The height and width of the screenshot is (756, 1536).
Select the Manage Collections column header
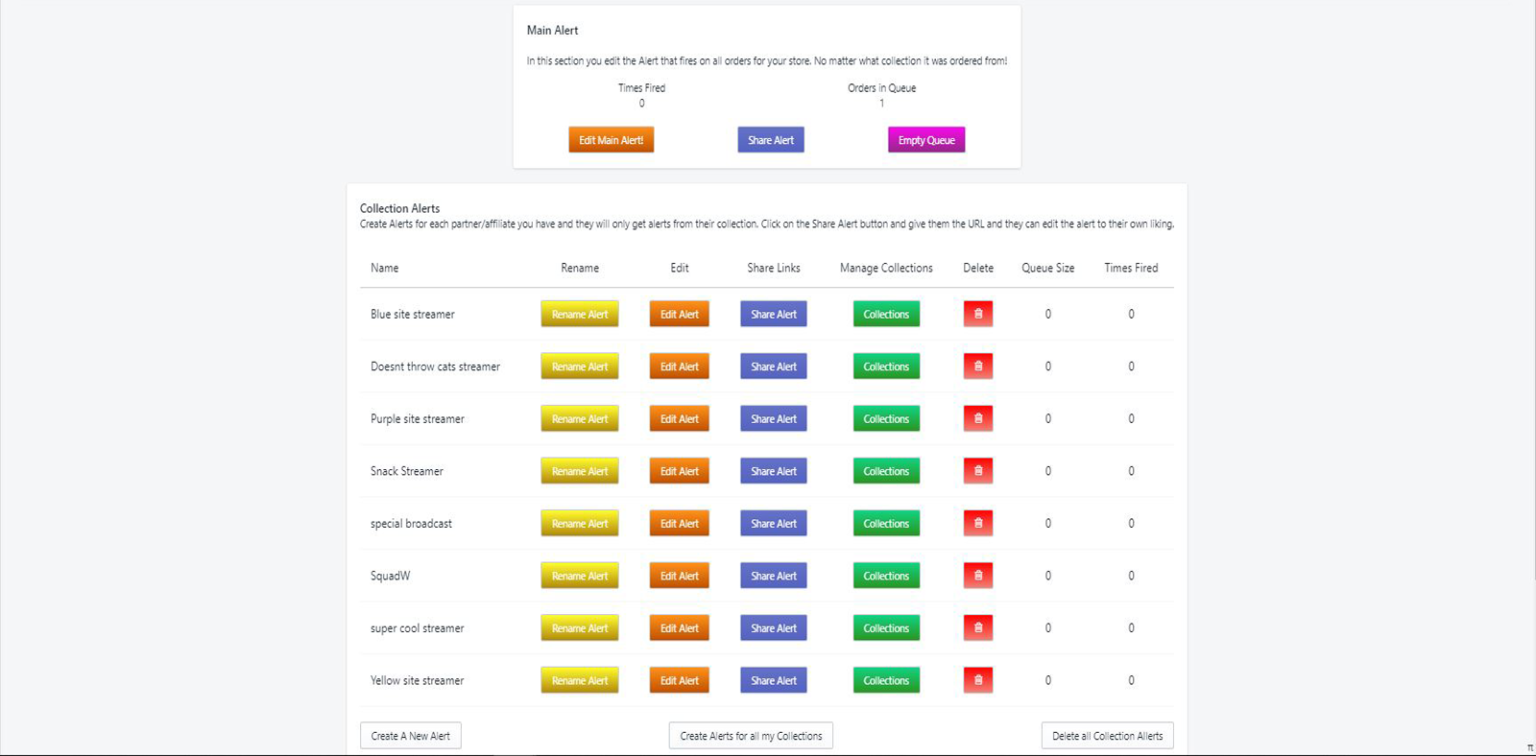886,268
